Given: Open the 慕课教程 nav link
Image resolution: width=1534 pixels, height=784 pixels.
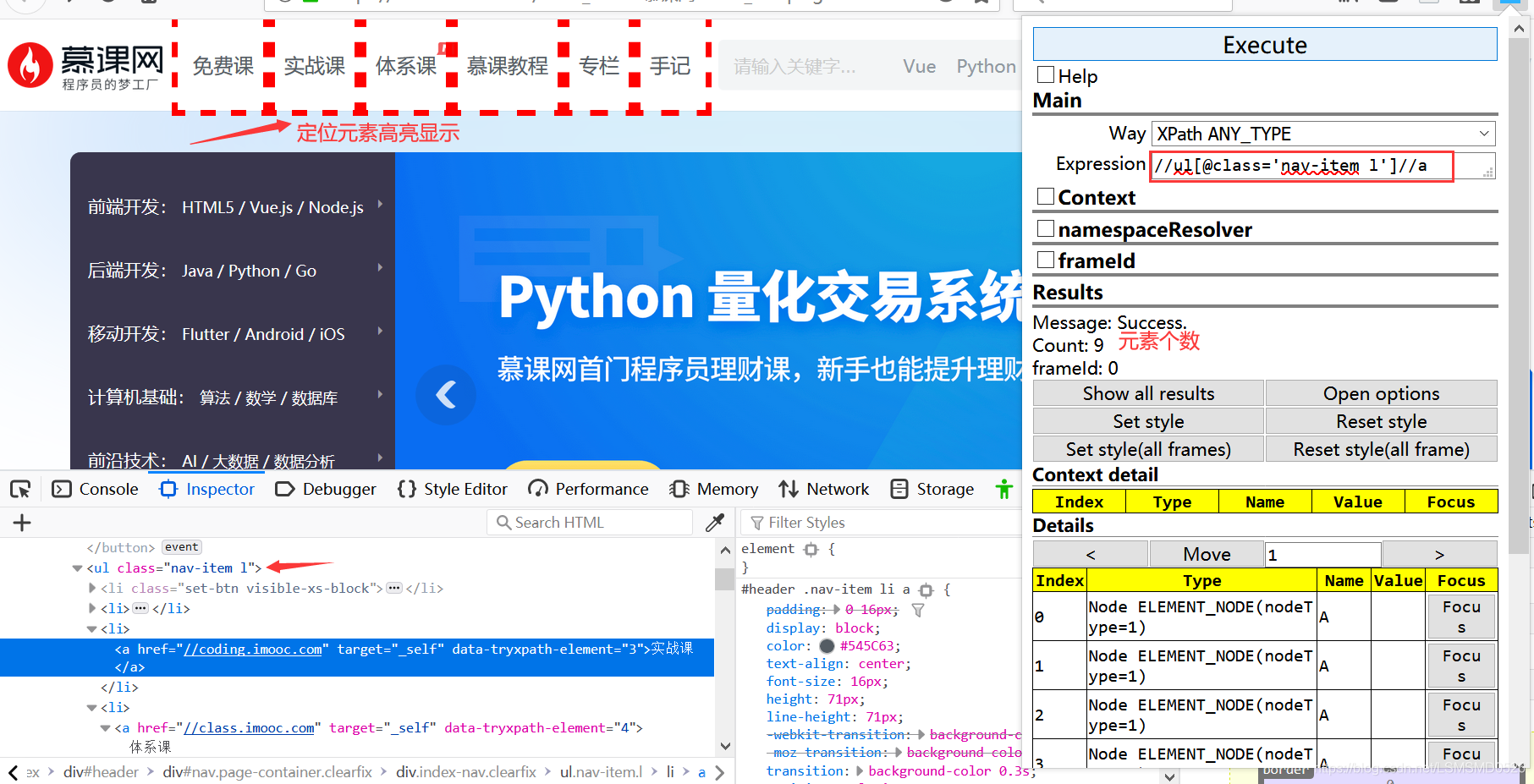Looking at the screenshot, I should (507, 65).
